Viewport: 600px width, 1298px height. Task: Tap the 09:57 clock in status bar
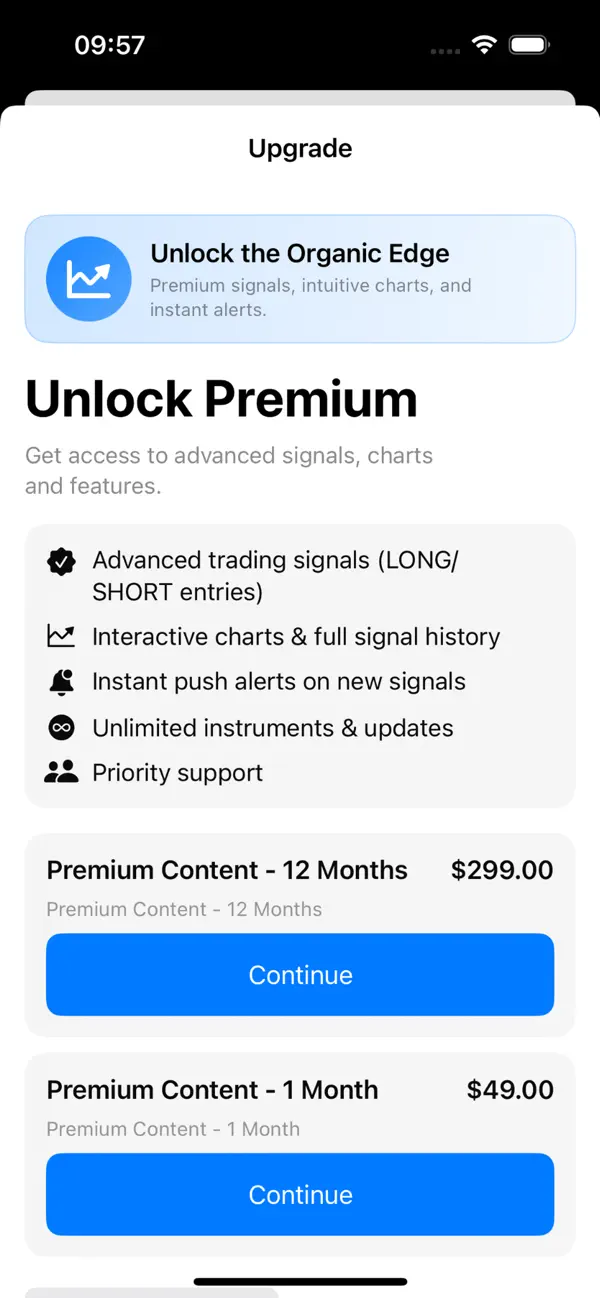coord(109,45)
